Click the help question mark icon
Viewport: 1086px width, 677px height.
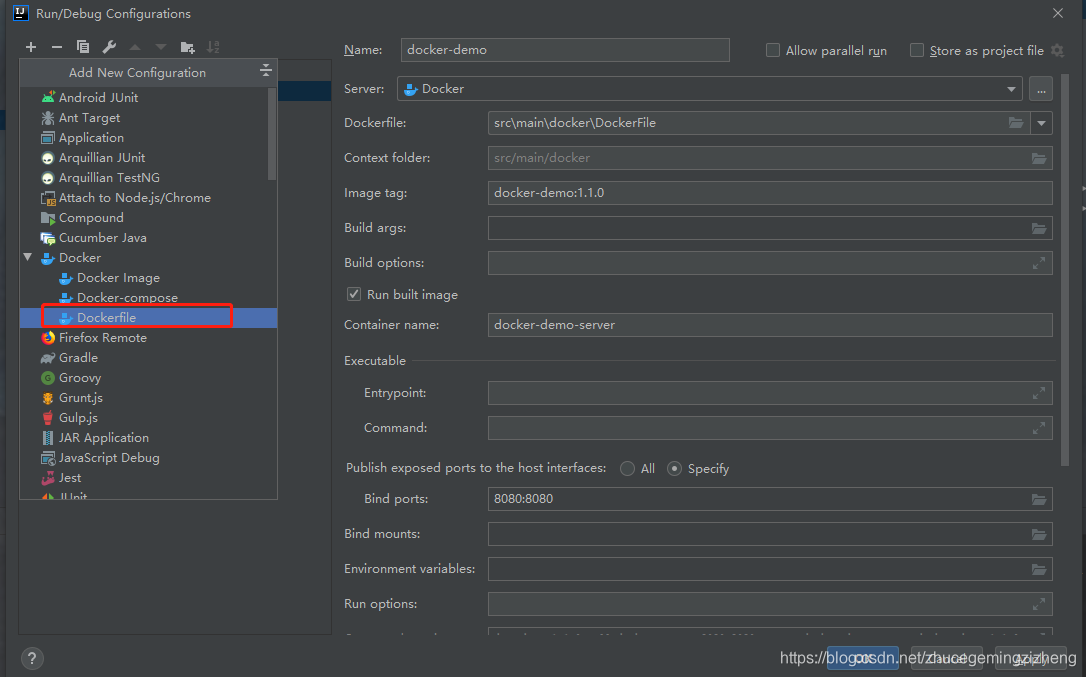[32, 658]
